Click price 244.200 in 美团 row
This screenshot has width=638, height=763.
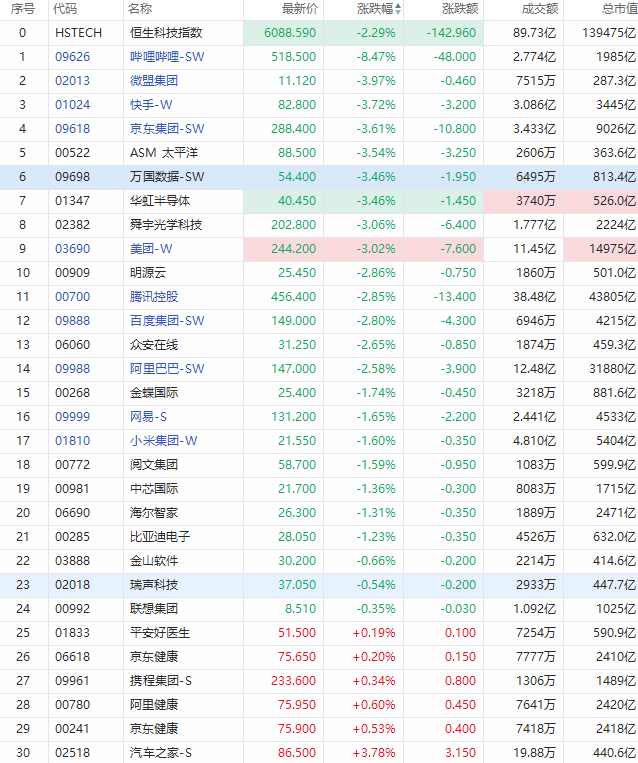[293, 249]
